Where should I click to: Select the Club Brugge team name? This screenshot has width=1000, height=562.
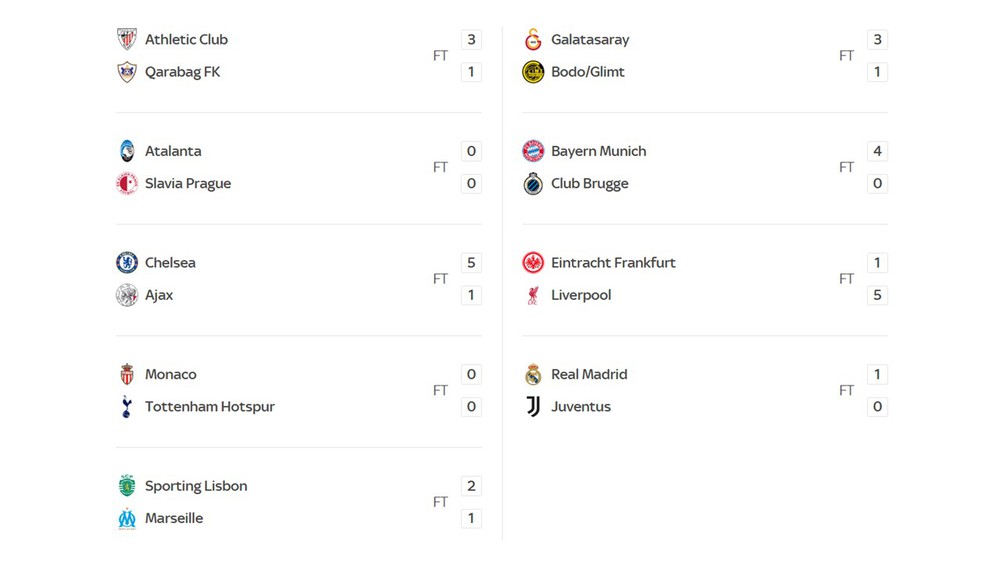pyautogui.click(x=589, y=183)
